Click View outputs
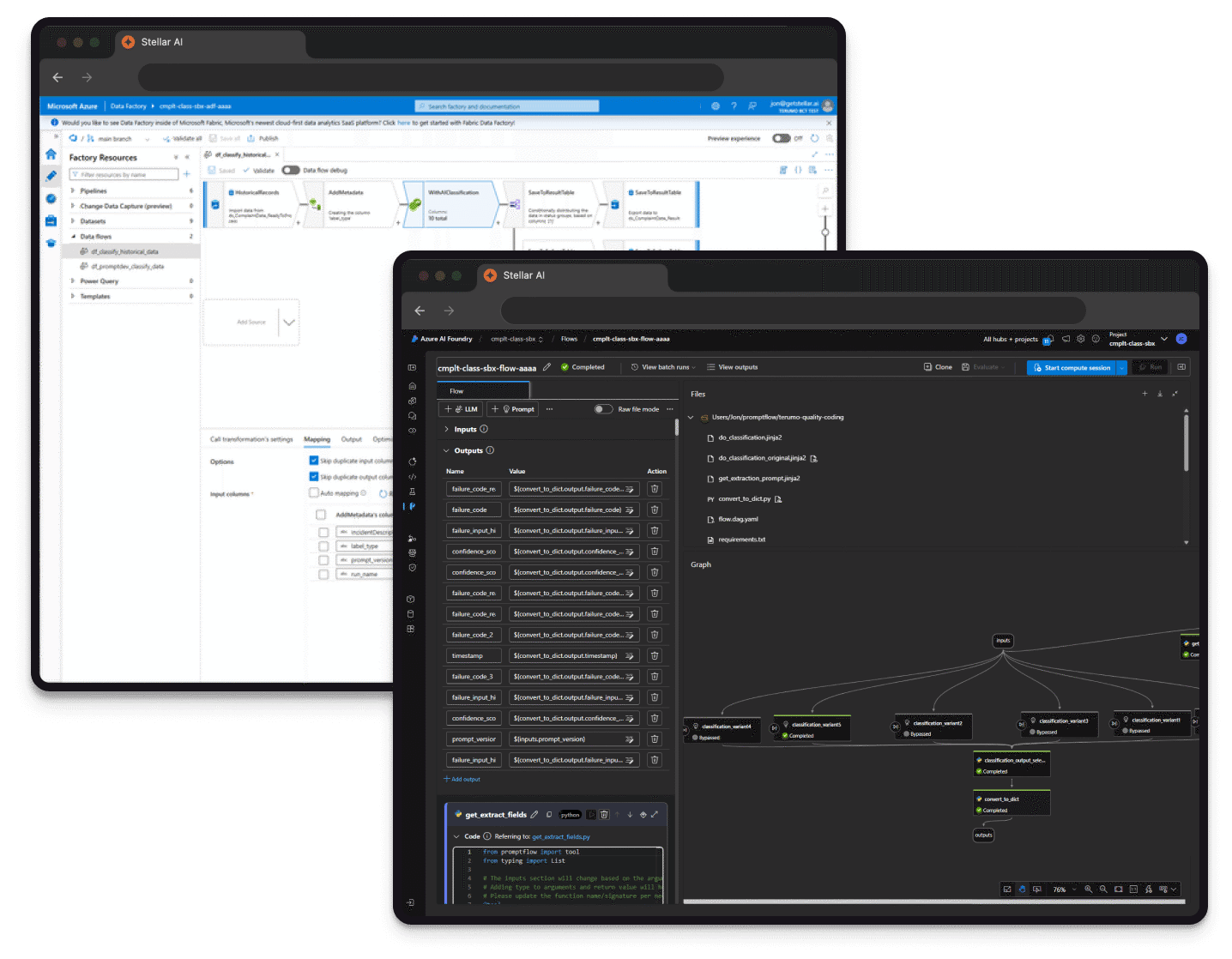 [733, 367]
